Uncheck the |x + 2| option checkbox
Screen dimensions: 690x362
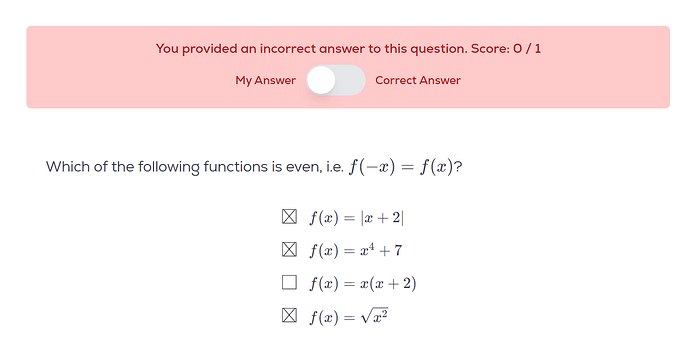pos(289,216)
